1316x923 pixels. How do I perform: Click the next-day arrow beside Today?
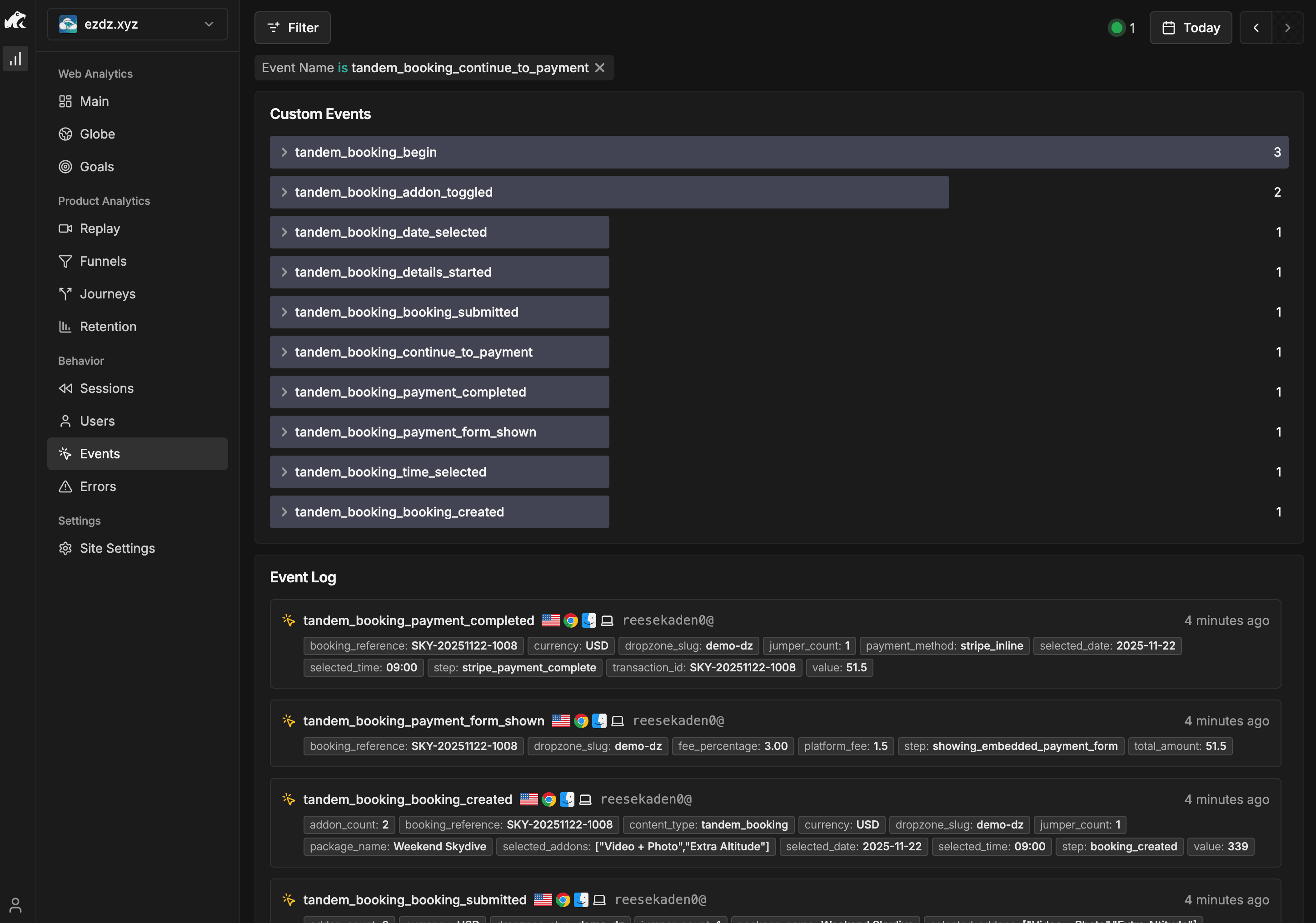(x=1287, y=27)
